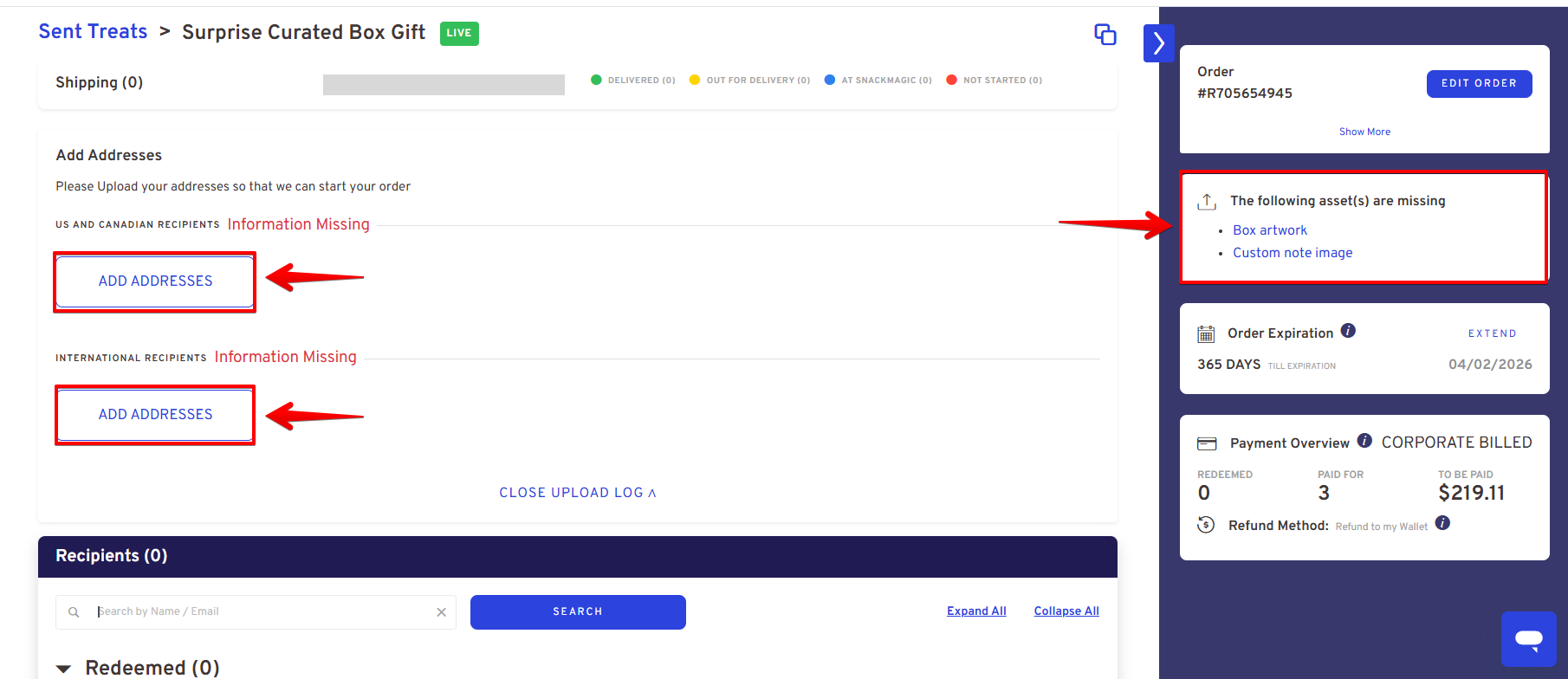Add addresses for US and Canadian recipients
This screenshot has height=679, width=1568.
(x=155, y=281)
